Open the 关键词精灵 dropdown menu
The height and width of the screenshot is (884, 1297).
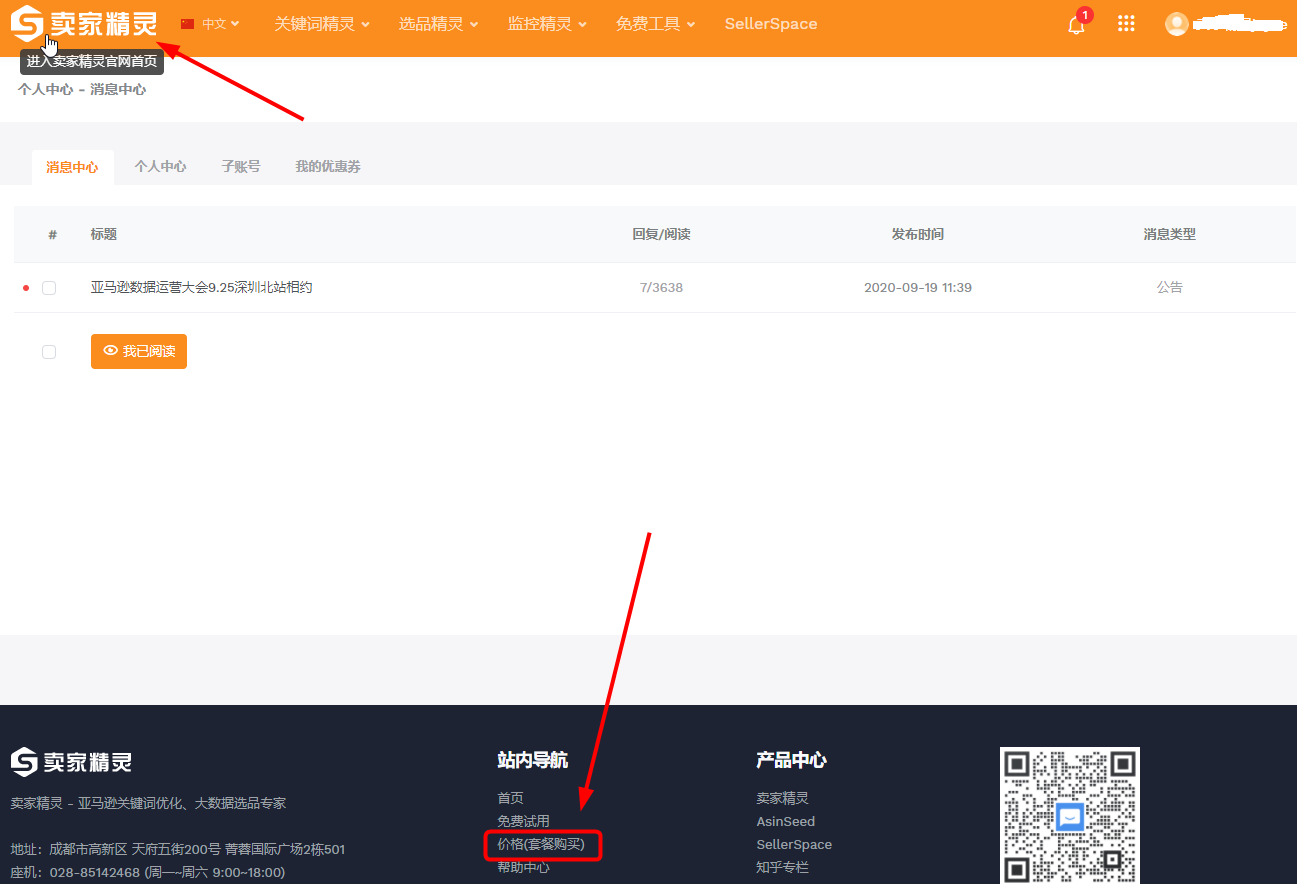[316, 23]
